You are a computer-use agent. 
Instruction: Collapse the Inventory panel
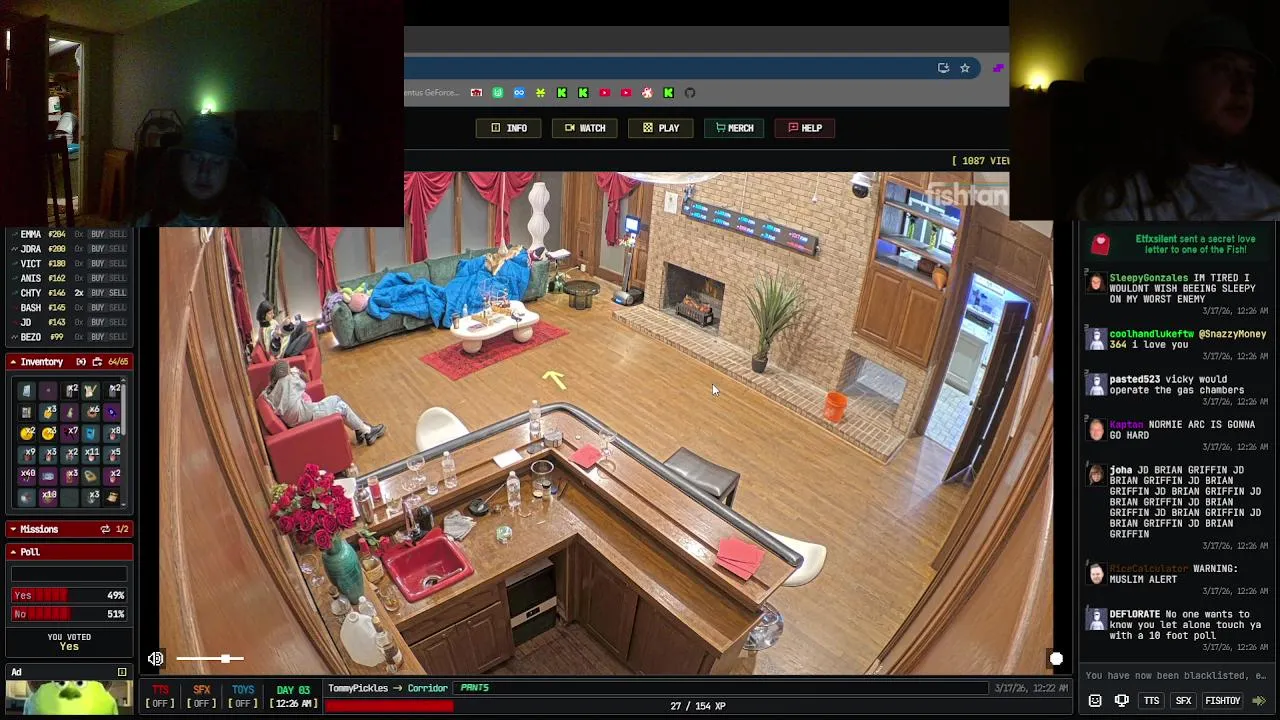13,362
